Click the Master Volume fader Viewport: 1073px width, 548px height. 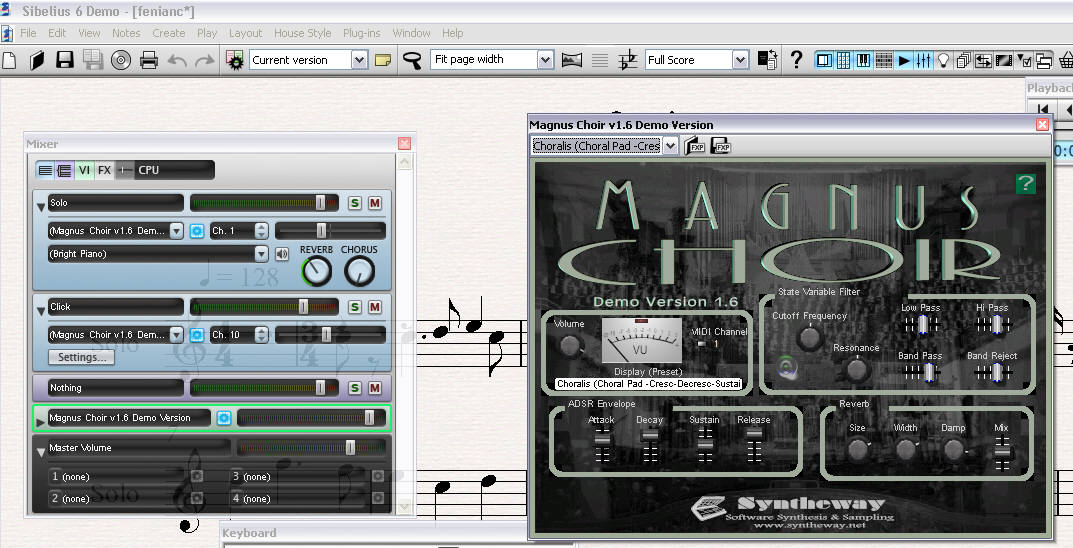point(350,447)
